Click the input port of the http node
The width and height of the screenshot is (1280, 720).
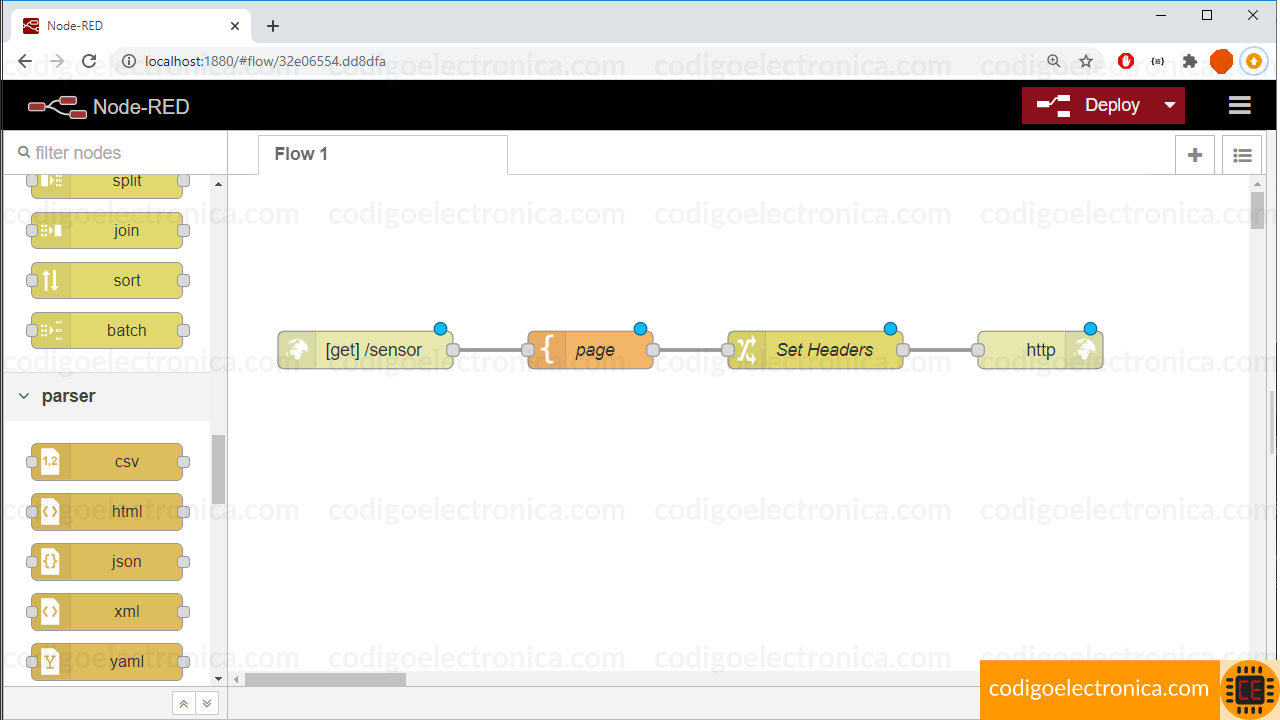coord(978,350)
